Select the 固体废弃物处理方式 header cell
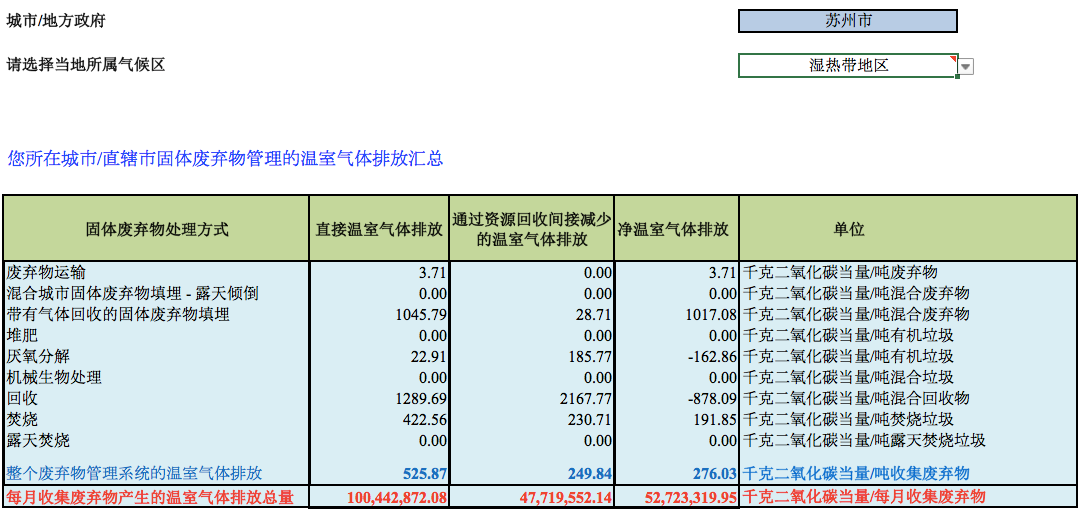This screenshot has width=1090, height=514. click(x=157, y=229)
